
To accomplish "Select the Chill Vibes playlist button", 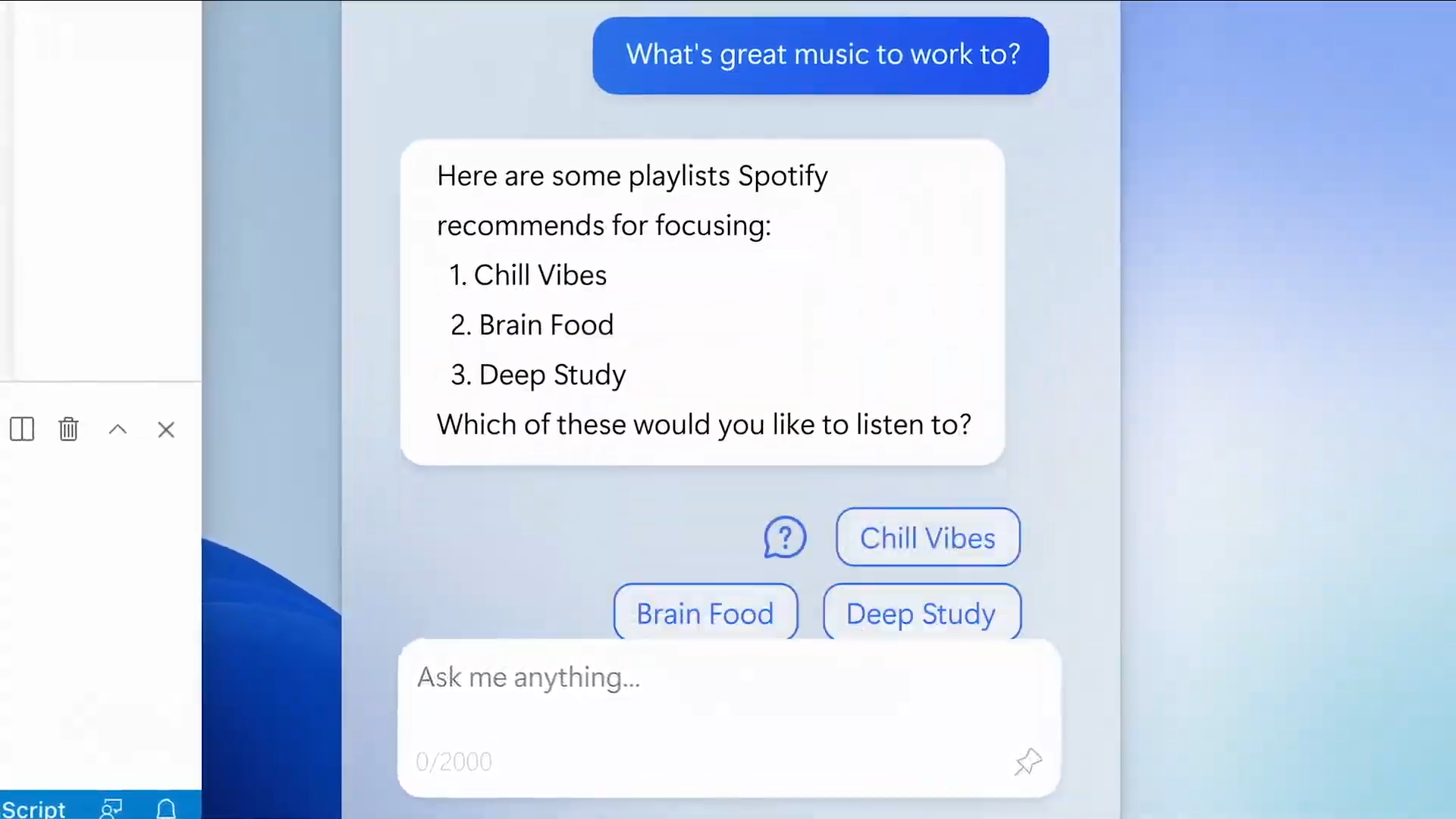I will [927, 537].
